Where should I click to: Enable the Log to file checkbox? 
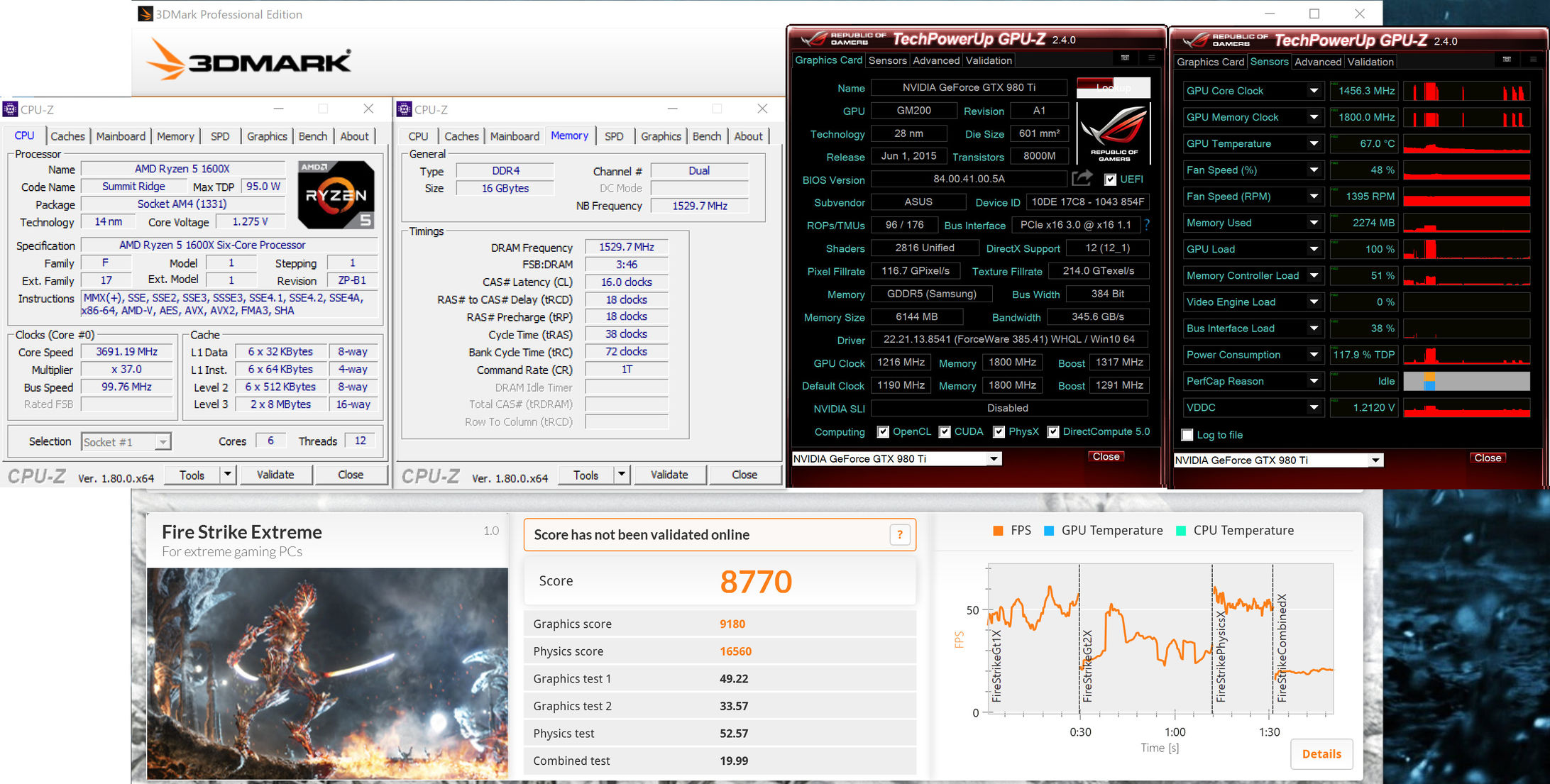[1187, 435]
